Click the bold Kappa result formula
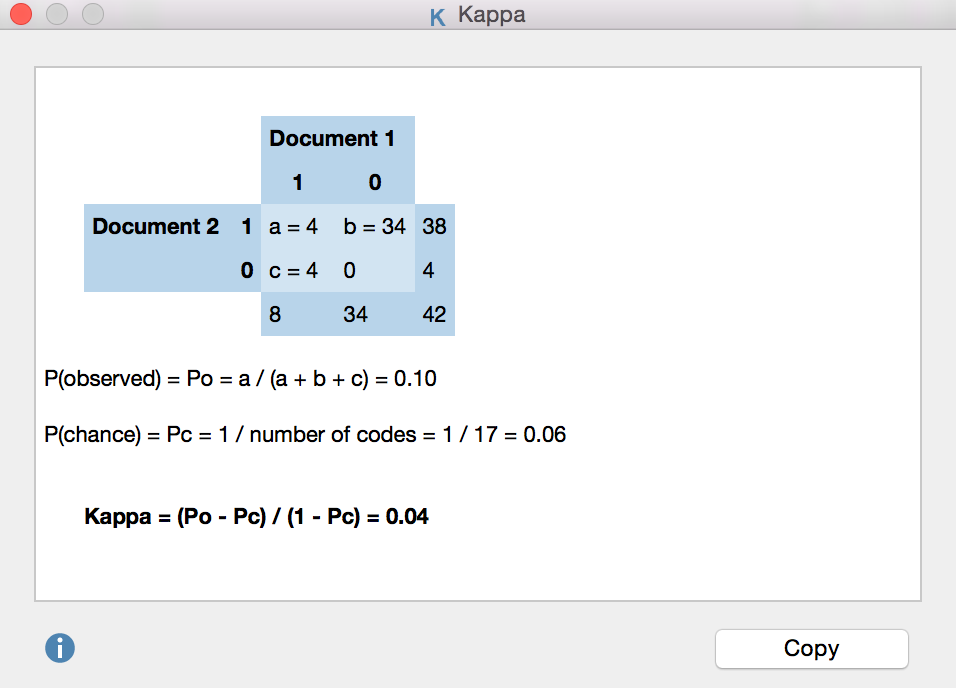 [x=257, y=517]
